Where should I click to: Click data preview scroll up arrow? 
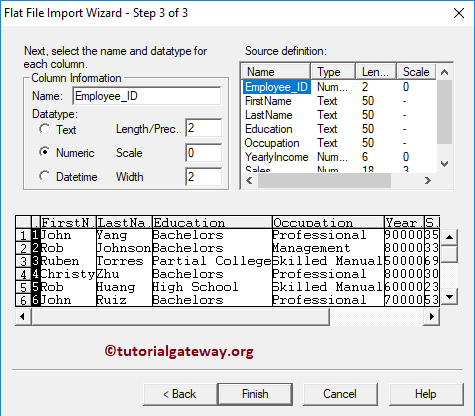coord(449,237)
